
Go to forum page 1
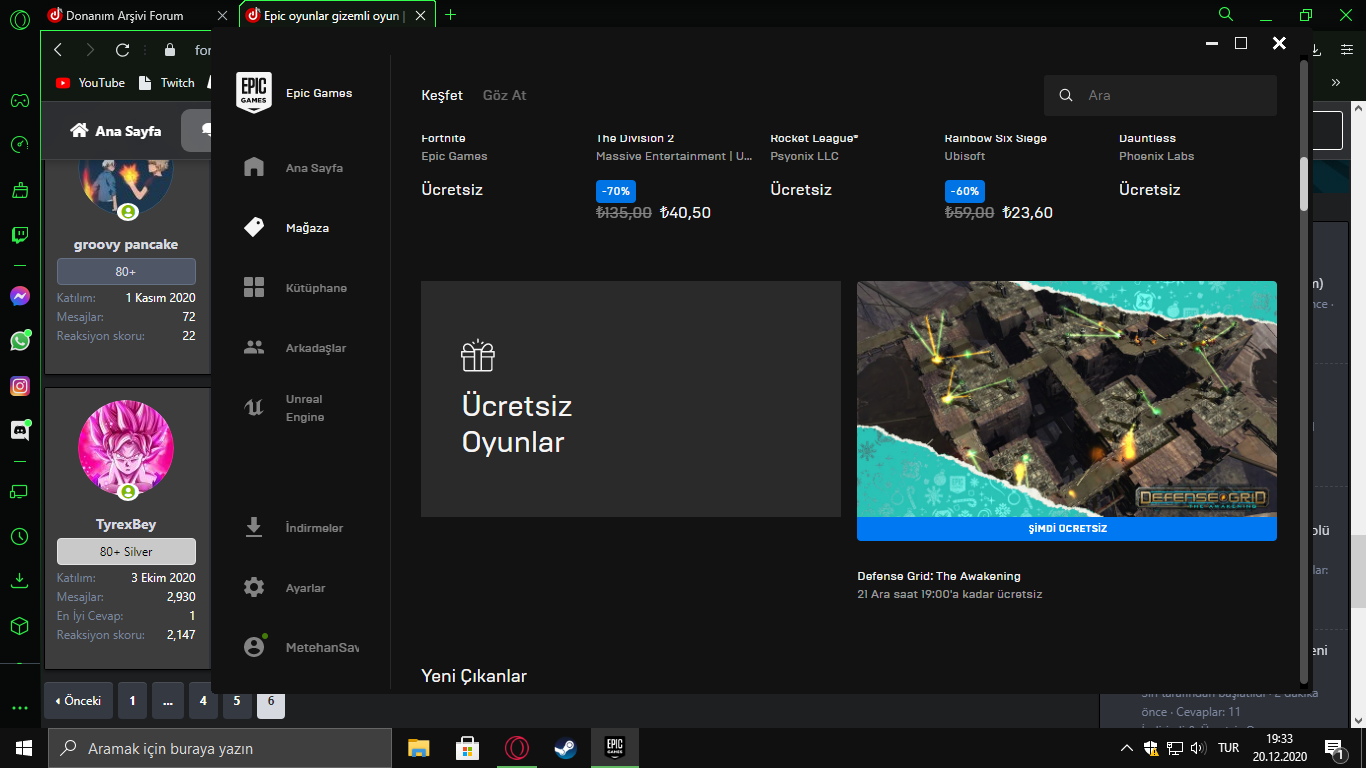coord(132,701)
